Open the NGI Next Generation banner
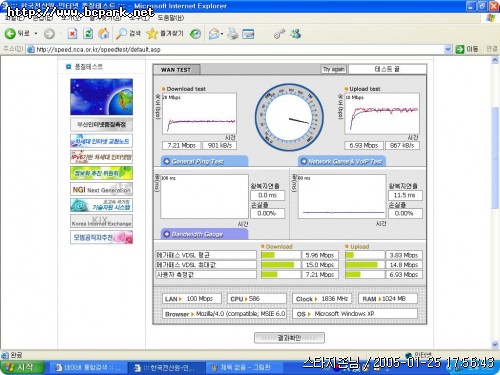Screen dimensions: 500x375 coord(101,189)
